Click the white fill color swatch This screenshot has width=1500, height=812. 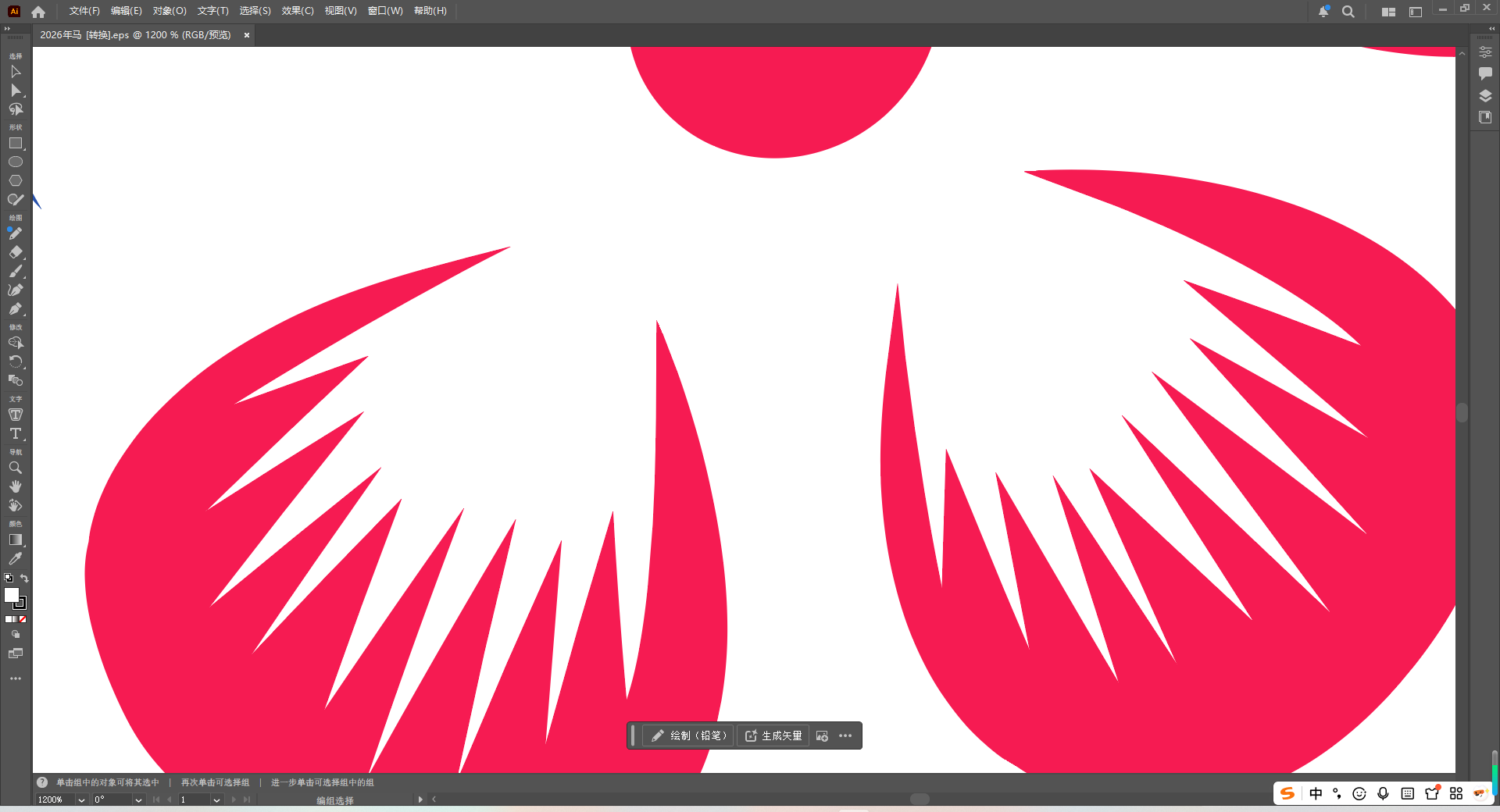[11, 595]
